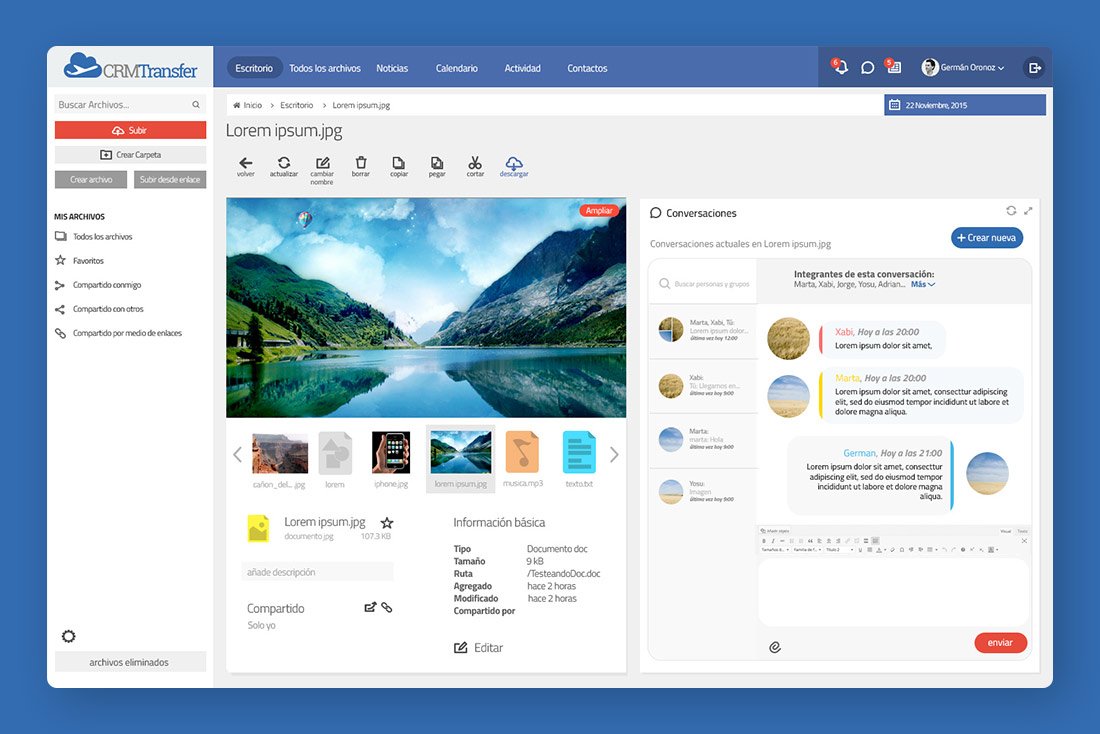
Task: Open Germán Oronoz user dropdown
Action: [963, 67]
